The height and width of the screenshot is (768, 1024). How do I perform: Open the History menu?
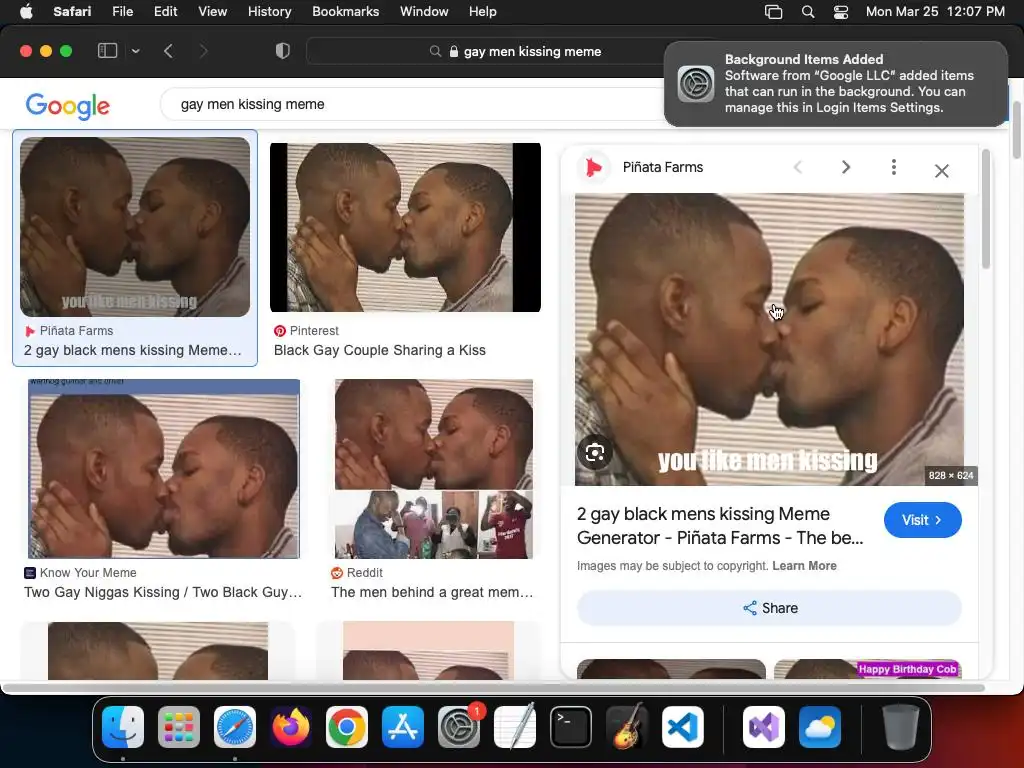tap(269, 12)
